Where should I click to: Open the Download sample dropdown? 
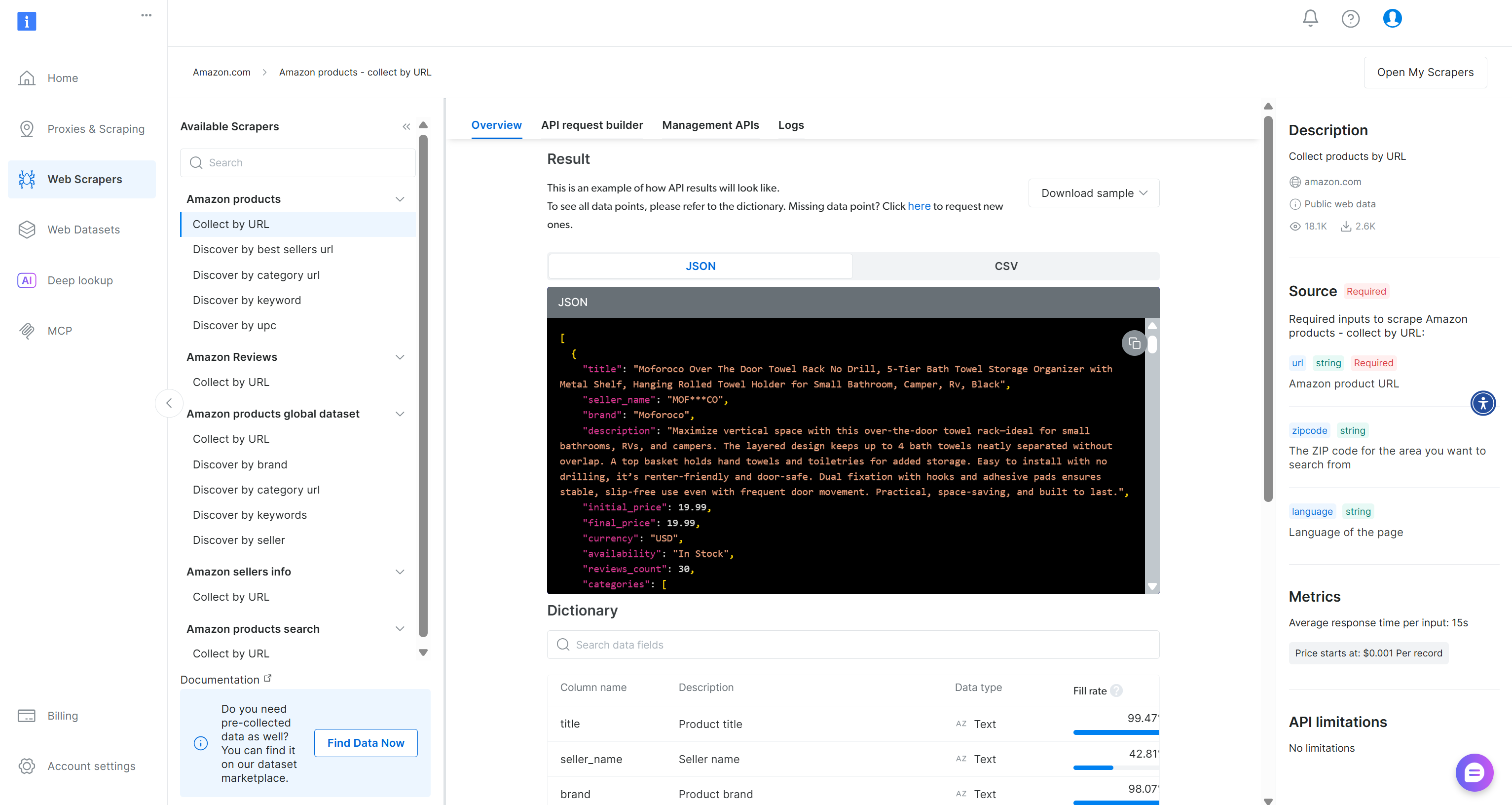[x=1093, y=192]
